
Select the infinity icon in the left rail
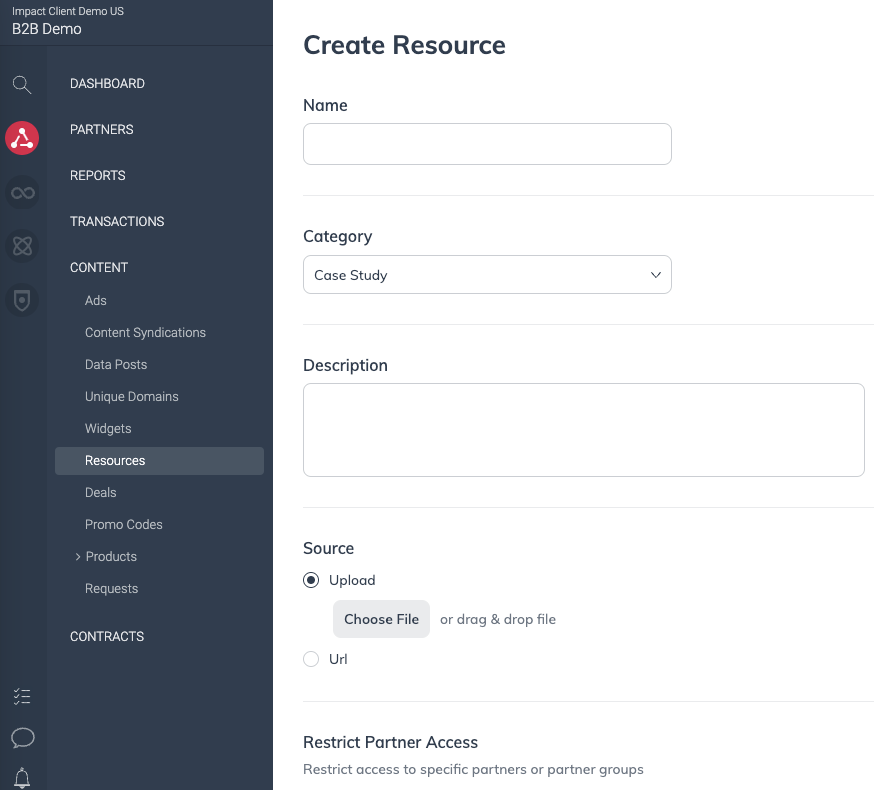tap(22, 192)
